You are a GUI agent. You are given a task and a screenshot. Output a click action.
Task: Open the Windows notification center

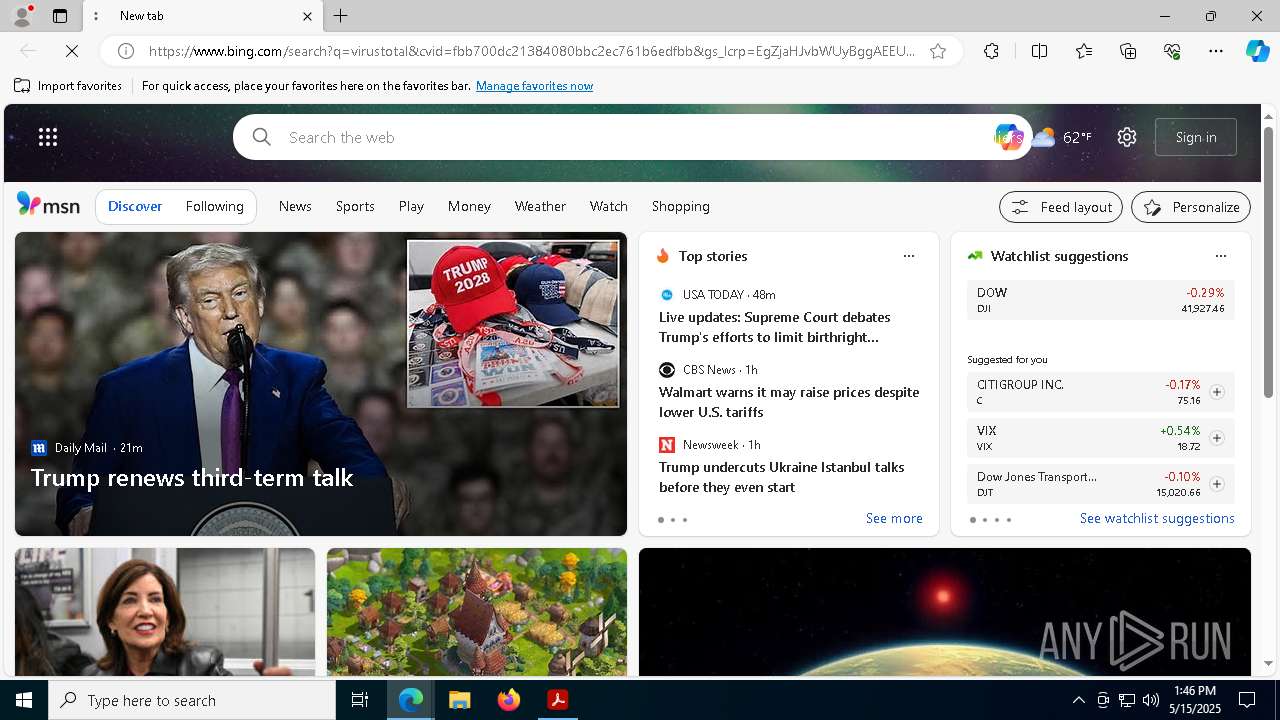pos(1248,700)
